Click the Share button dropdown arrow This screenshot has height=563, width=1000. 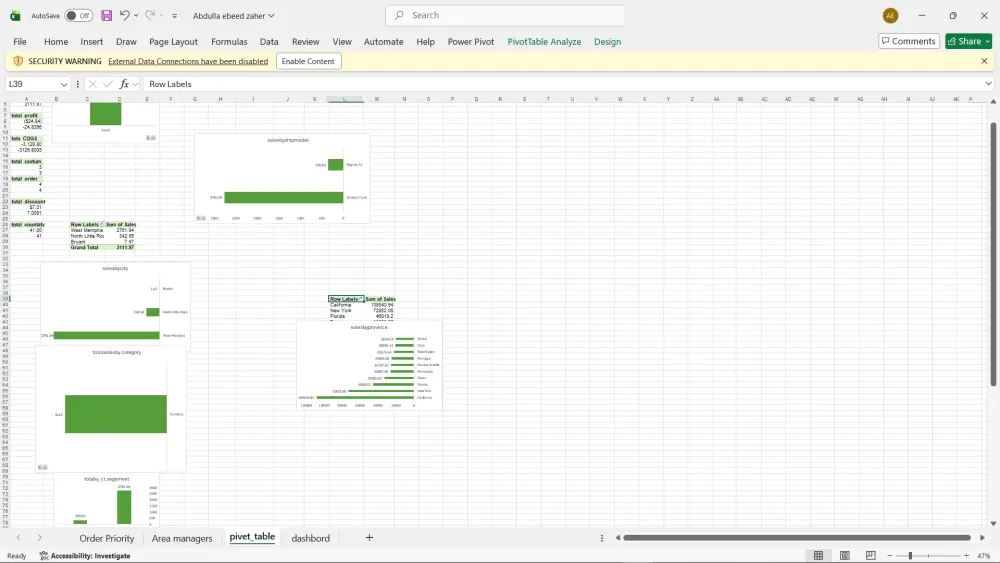coord(988,41)
